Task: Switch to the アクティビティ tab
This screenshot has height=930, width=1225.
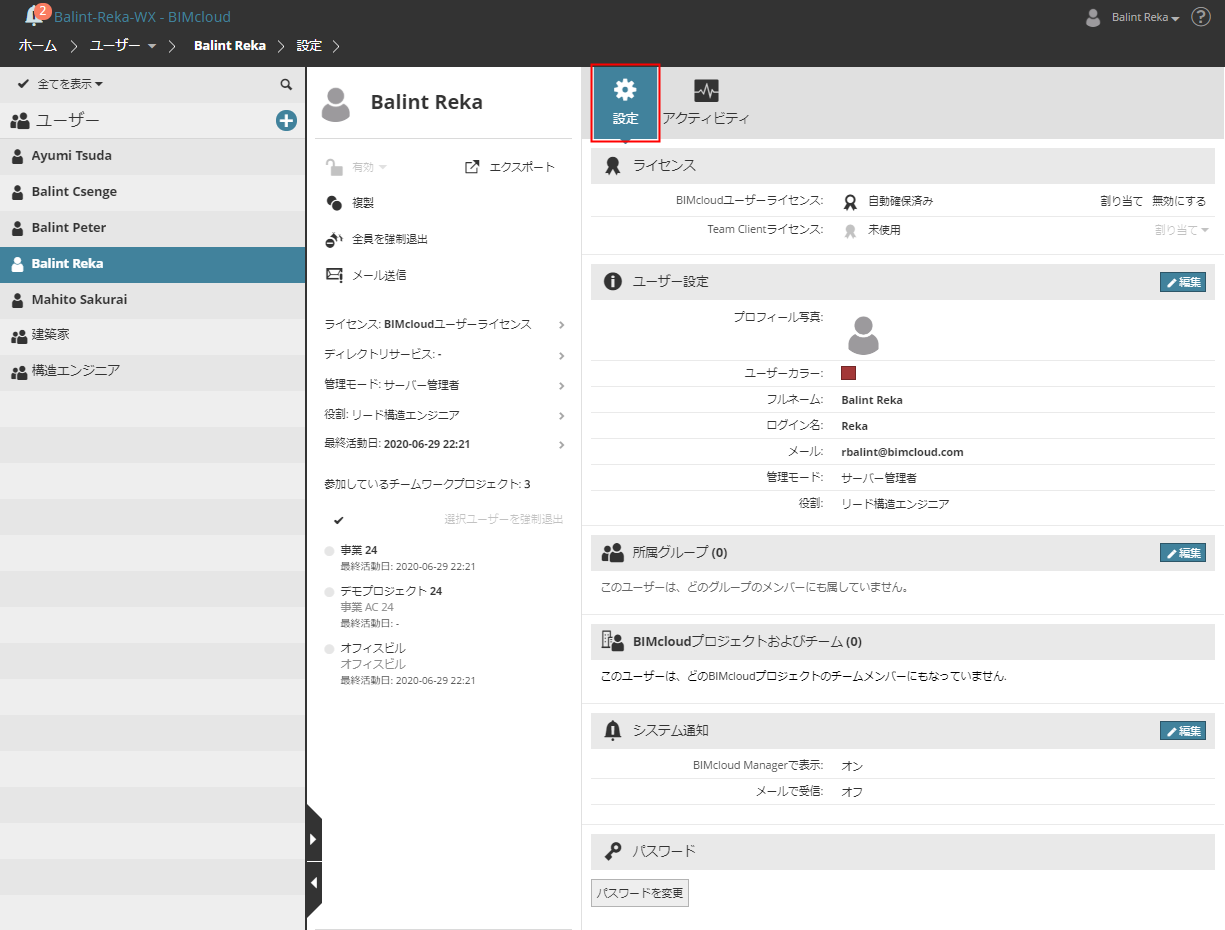Action: point(706,103)
